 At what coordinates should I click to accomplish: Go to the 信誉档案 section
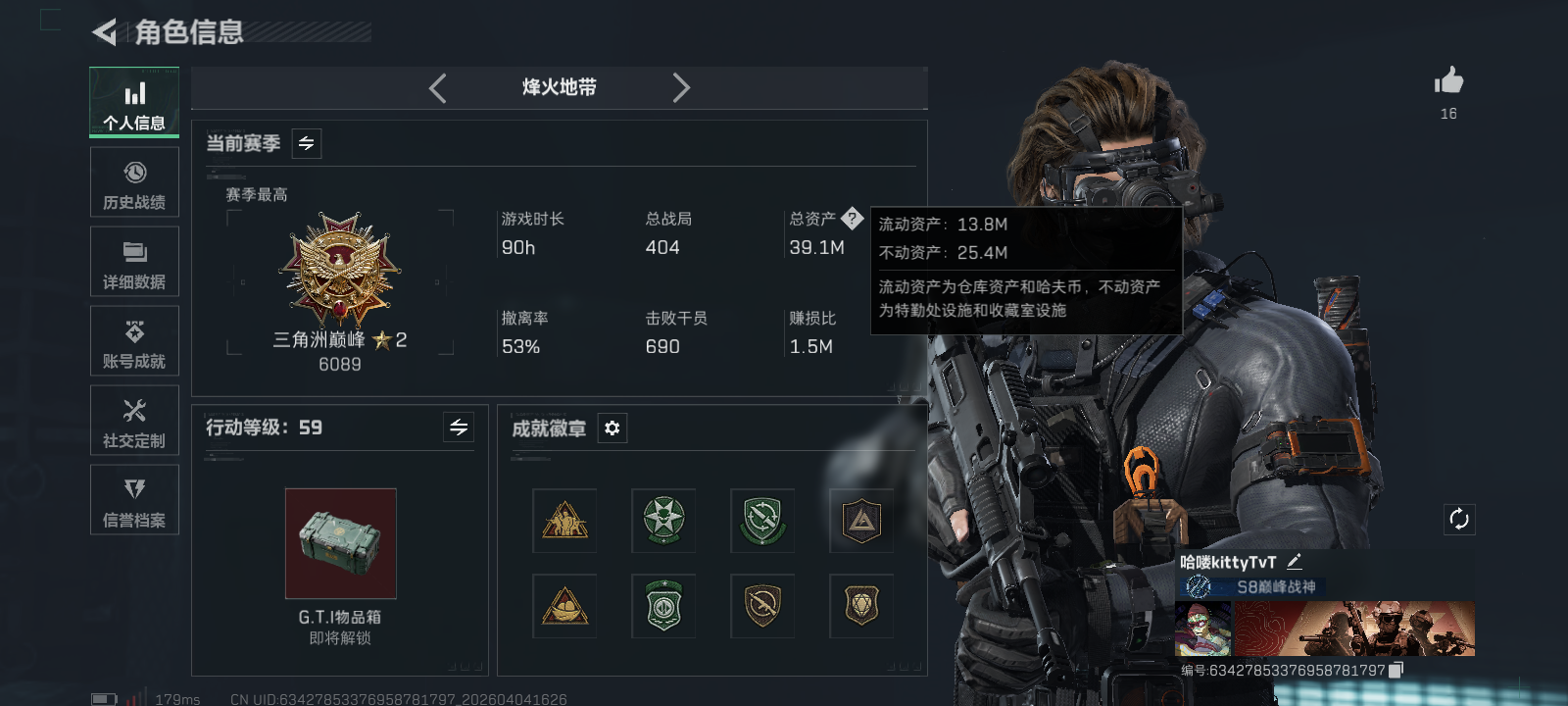pos(134,500)
